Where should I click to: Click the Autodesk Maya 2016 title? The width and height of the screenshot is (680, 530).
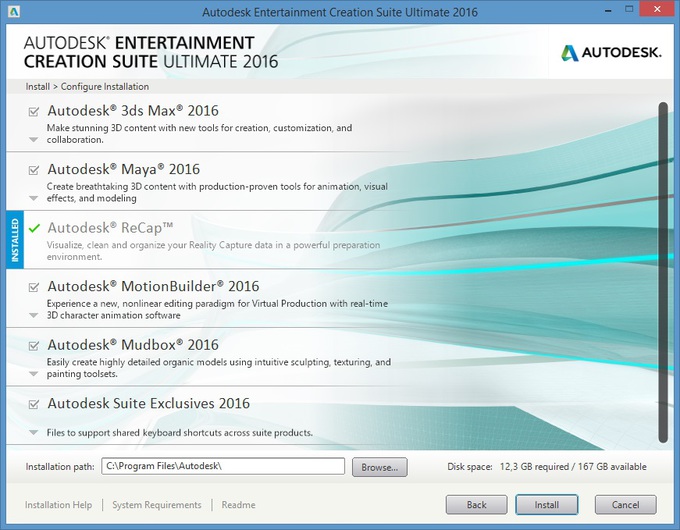pyautogui.click(x=124, y=169)
